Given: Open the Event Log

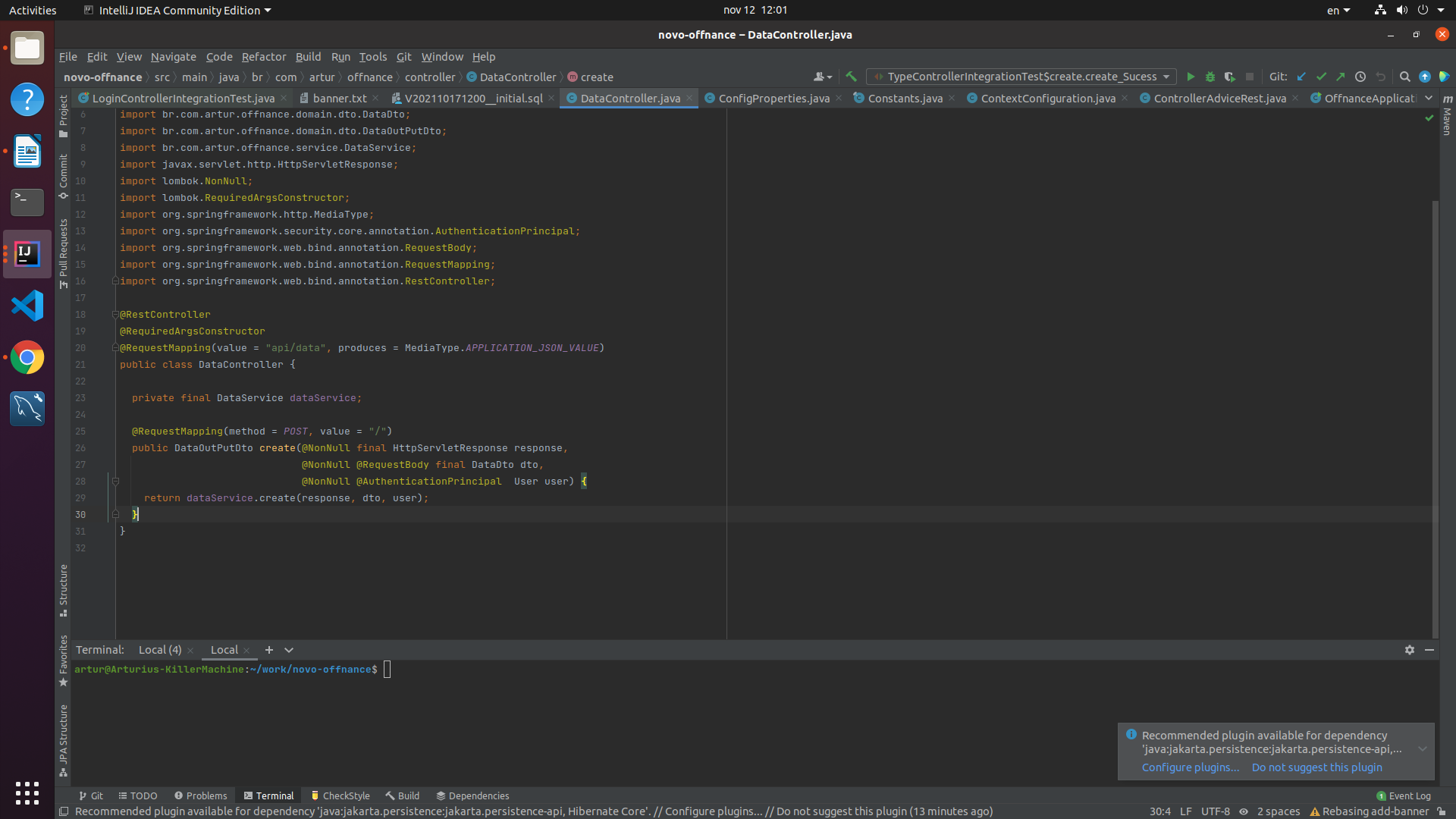Looking at the screenshot, I should (1404, 795).
